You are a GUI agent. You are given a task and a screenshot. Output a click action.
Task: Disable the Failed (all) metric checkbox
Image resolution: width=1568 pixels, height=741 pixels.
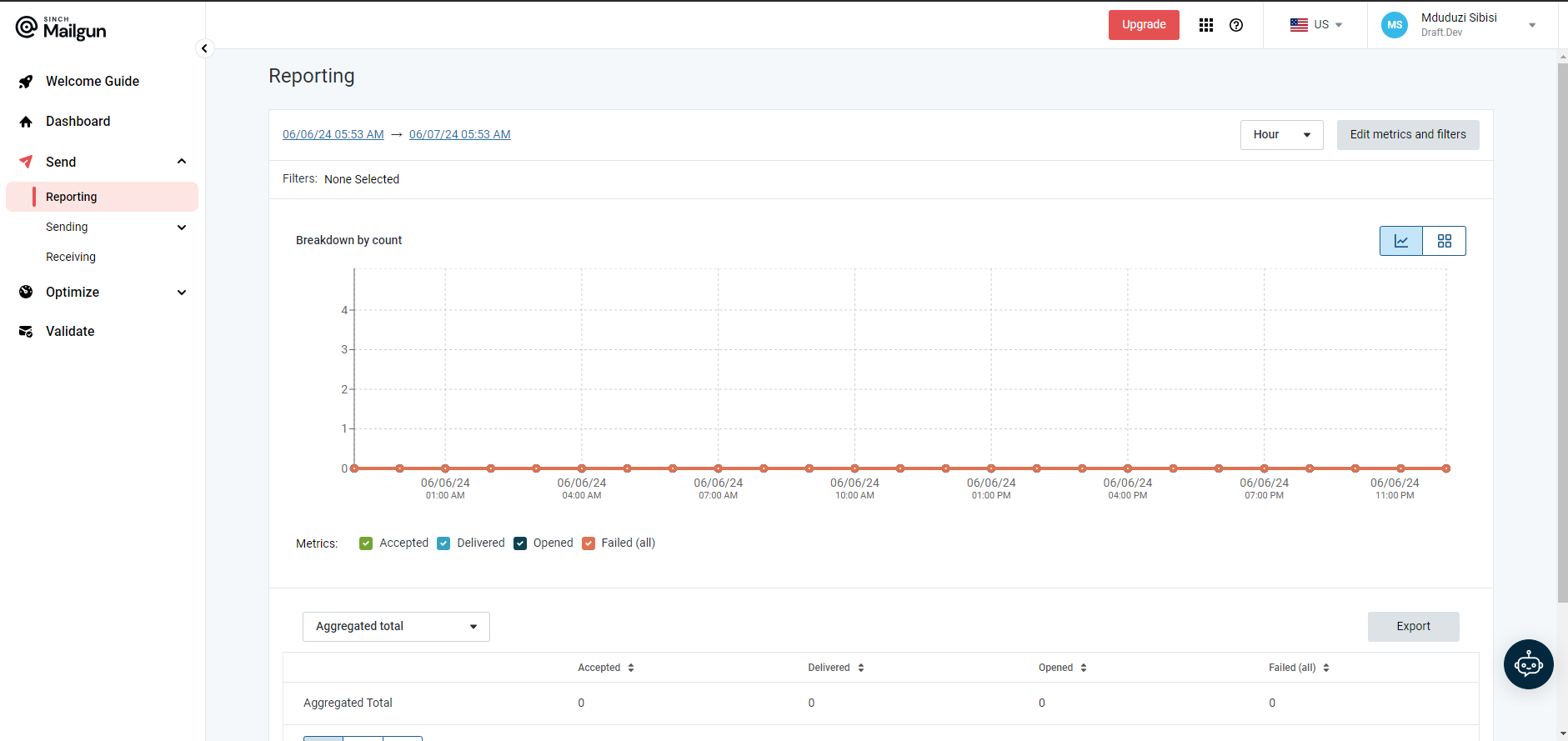coord(589,543)
